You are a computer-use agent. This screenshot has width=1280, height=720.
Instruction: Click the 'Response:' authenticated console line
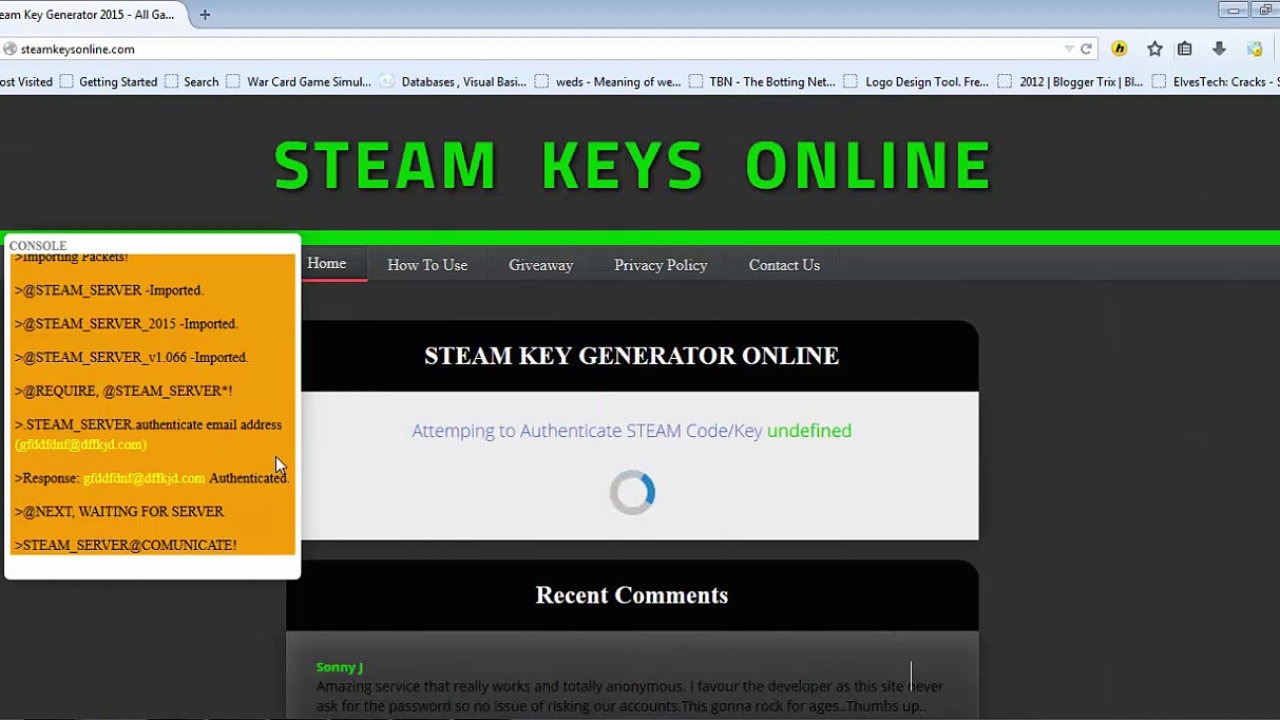coord(151,478)
